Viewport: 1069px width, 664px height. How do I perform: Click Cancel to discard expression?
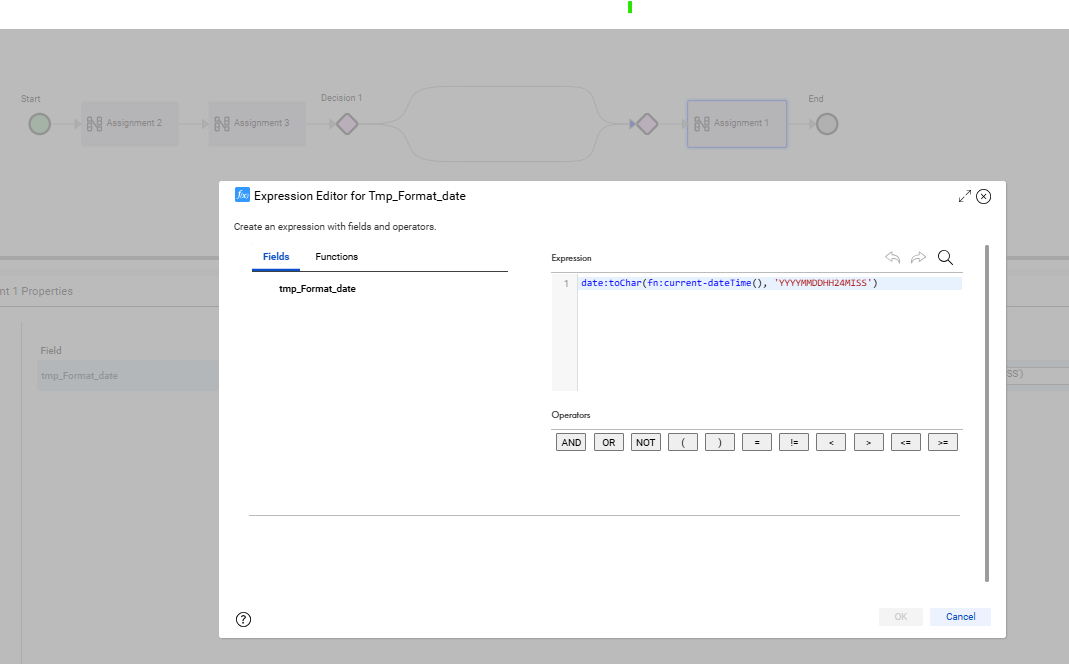click(960, 617)
